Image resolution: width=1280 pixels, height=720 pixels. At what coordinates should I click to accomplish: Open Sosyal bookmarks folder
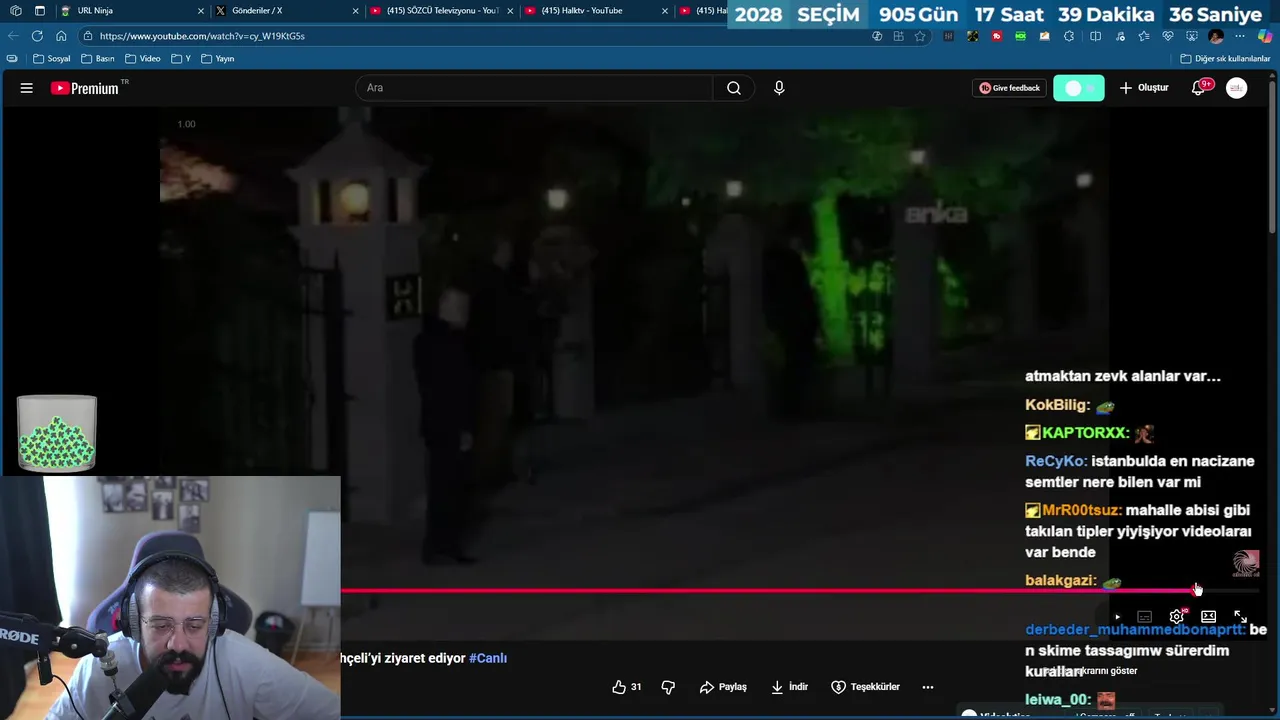52,59
